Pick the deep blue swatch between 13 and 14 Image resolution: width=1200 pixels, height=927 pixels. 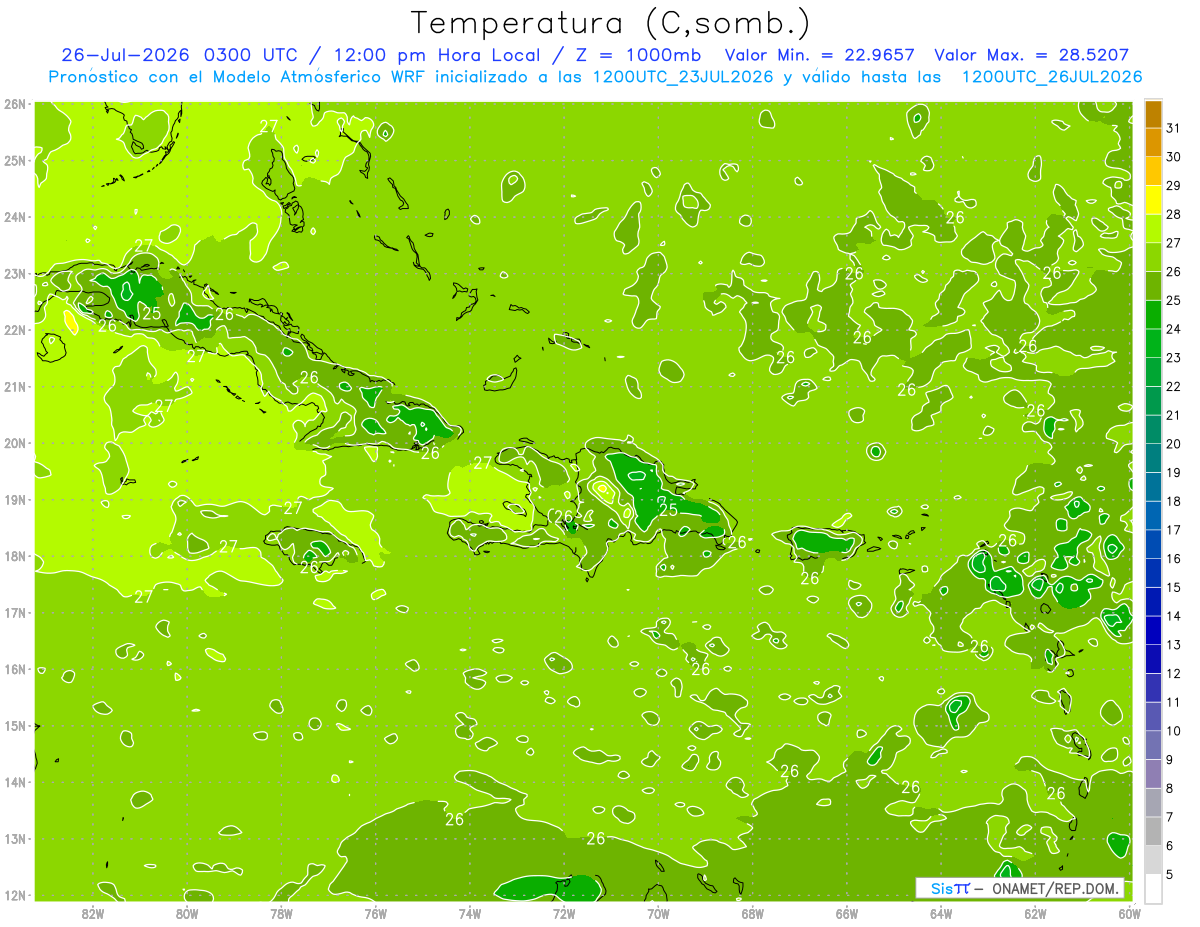click(1153, 630)
